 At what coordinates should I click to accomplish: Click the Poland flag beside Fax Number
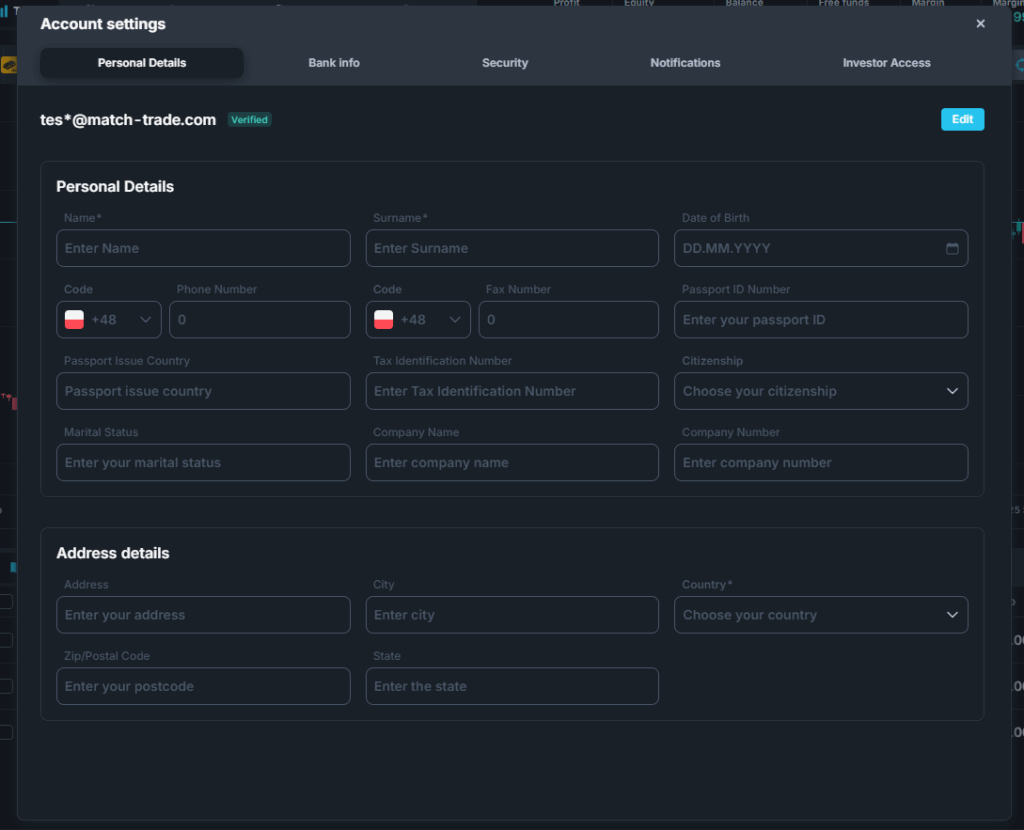tap(383, 320)
